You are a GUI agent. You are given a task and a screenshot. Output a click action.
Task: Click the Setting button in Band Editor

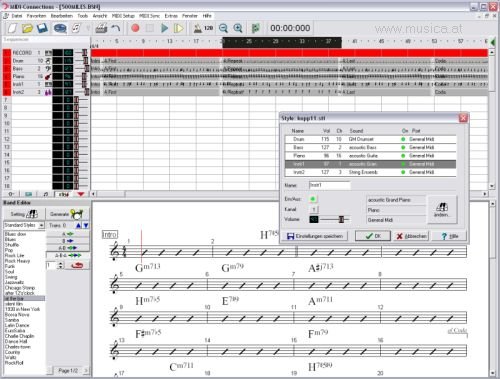point(24,214)
